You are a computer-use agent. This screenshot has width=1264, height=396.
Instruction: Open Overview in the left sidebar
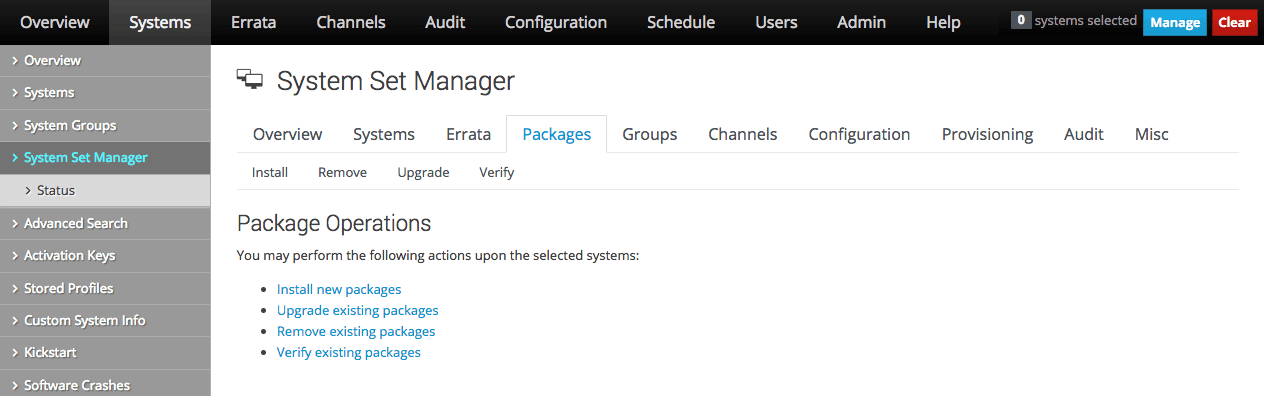coord(105,61)
